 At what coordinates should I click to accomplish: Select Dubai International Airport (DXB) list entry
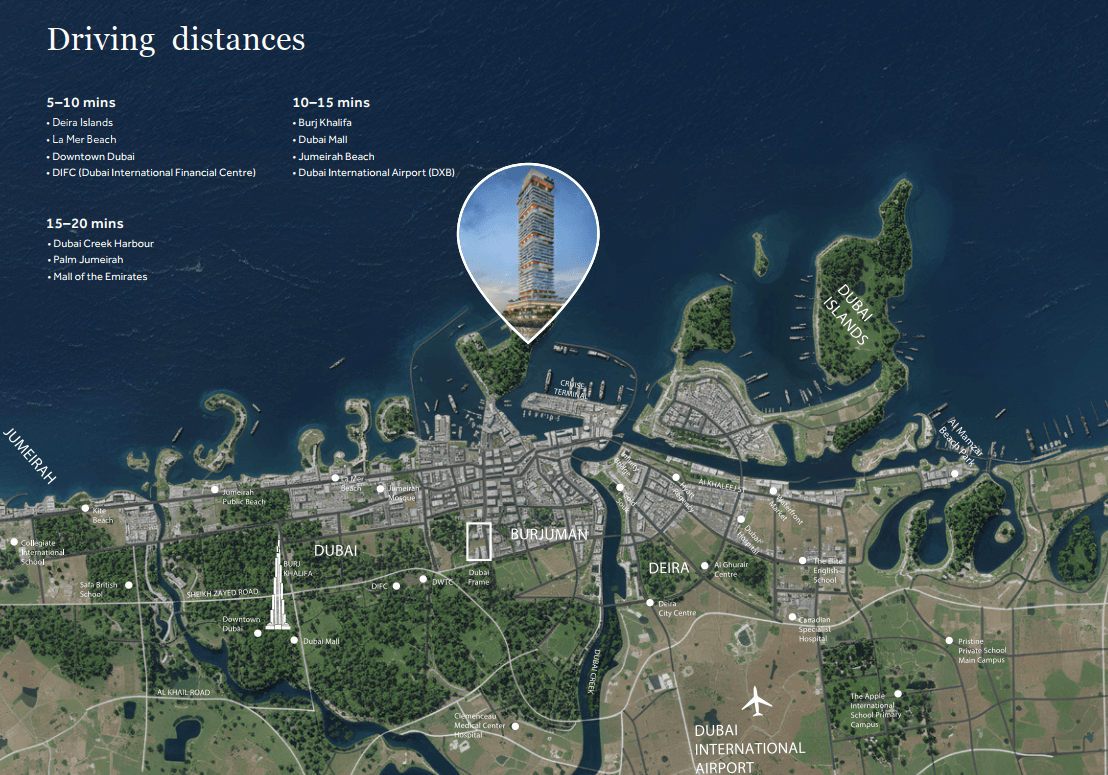(x=376, y=173)
